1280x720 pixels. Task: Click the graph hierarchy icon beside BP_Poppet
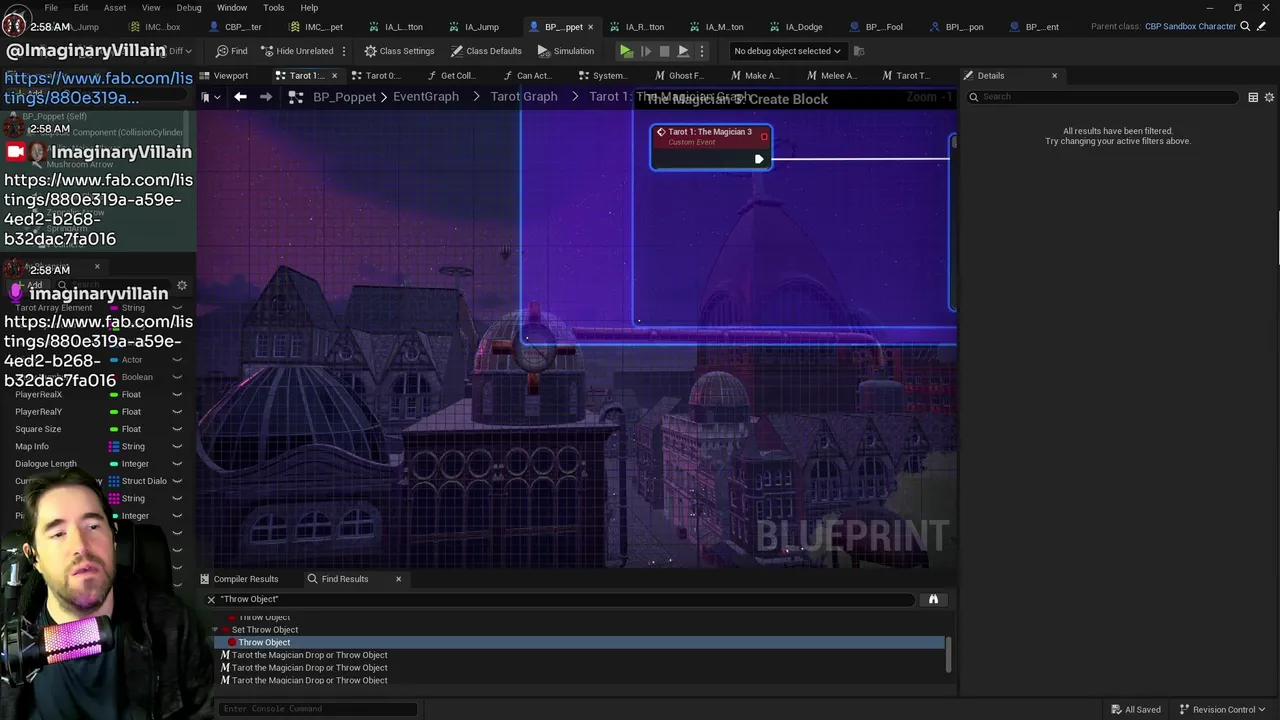pos(296,97)
